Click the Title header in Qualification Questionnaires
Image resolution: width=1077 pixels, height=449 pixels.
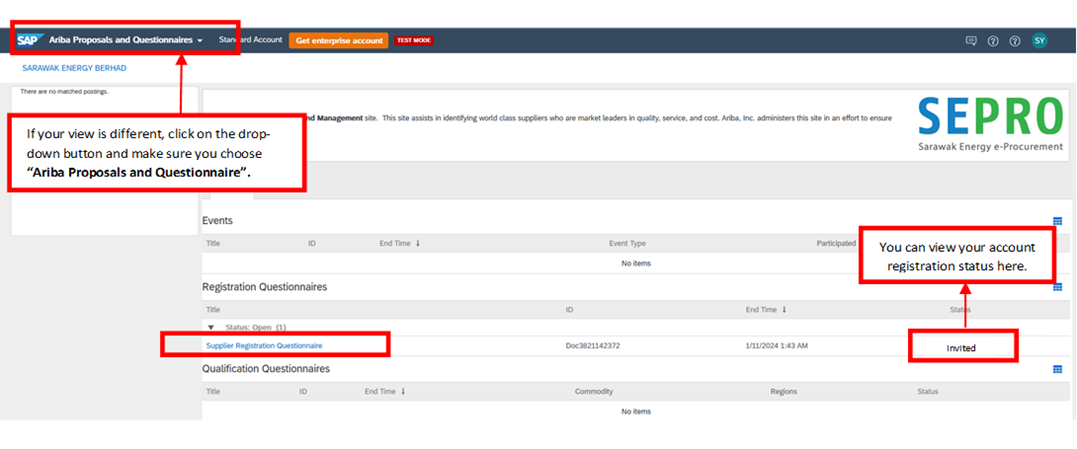click(x=213, y=391)
